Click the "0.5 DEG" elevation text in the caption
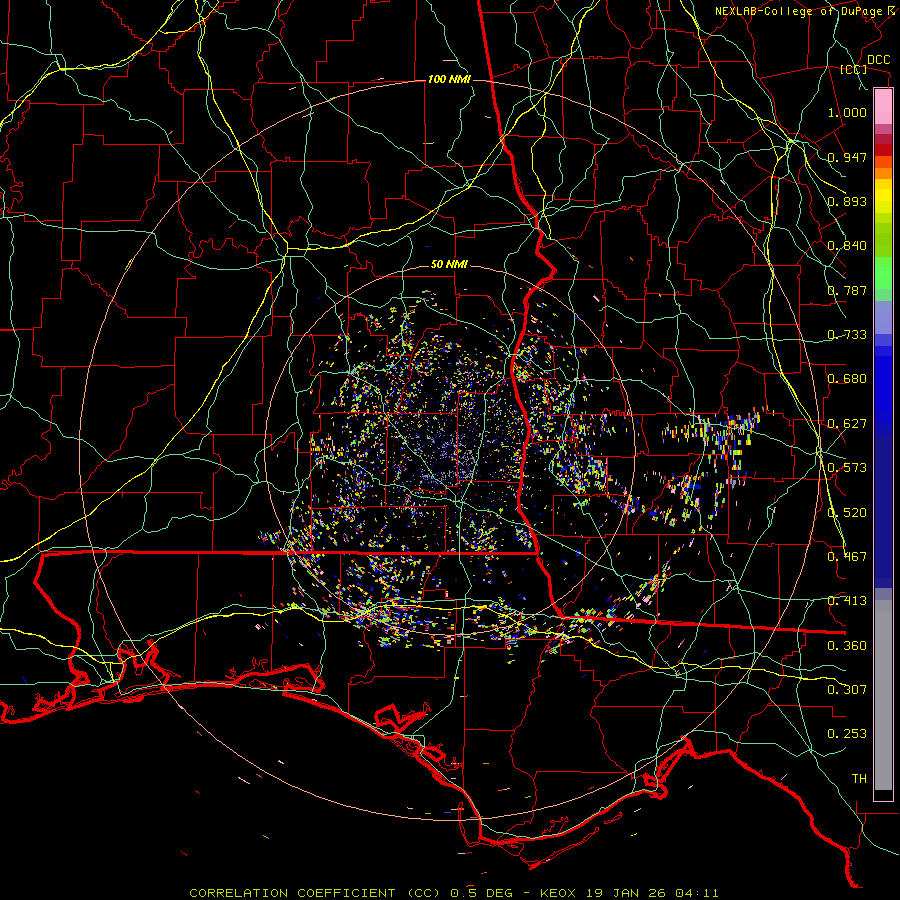Viewport: 900px width, 900px height. (481, 893)
